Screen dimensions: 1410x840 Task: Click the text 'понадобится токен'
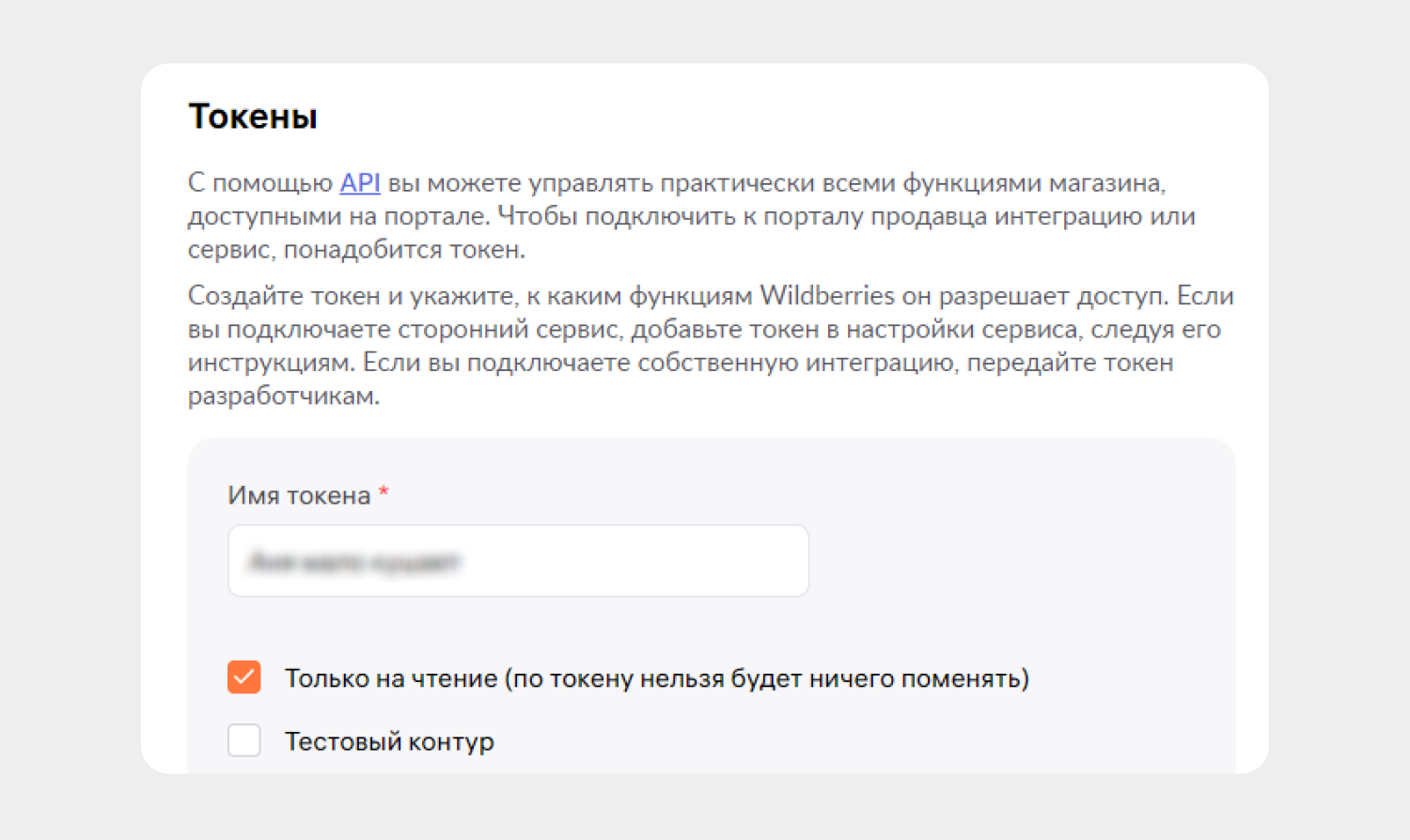[x=404, y=250]
